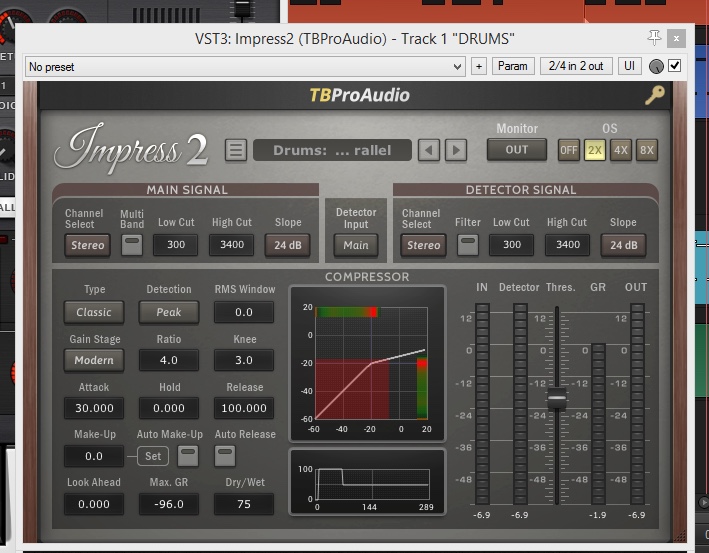Click the Param button
Image resolution: width=709 pixels, height=553 pixels.
point(513,66)
